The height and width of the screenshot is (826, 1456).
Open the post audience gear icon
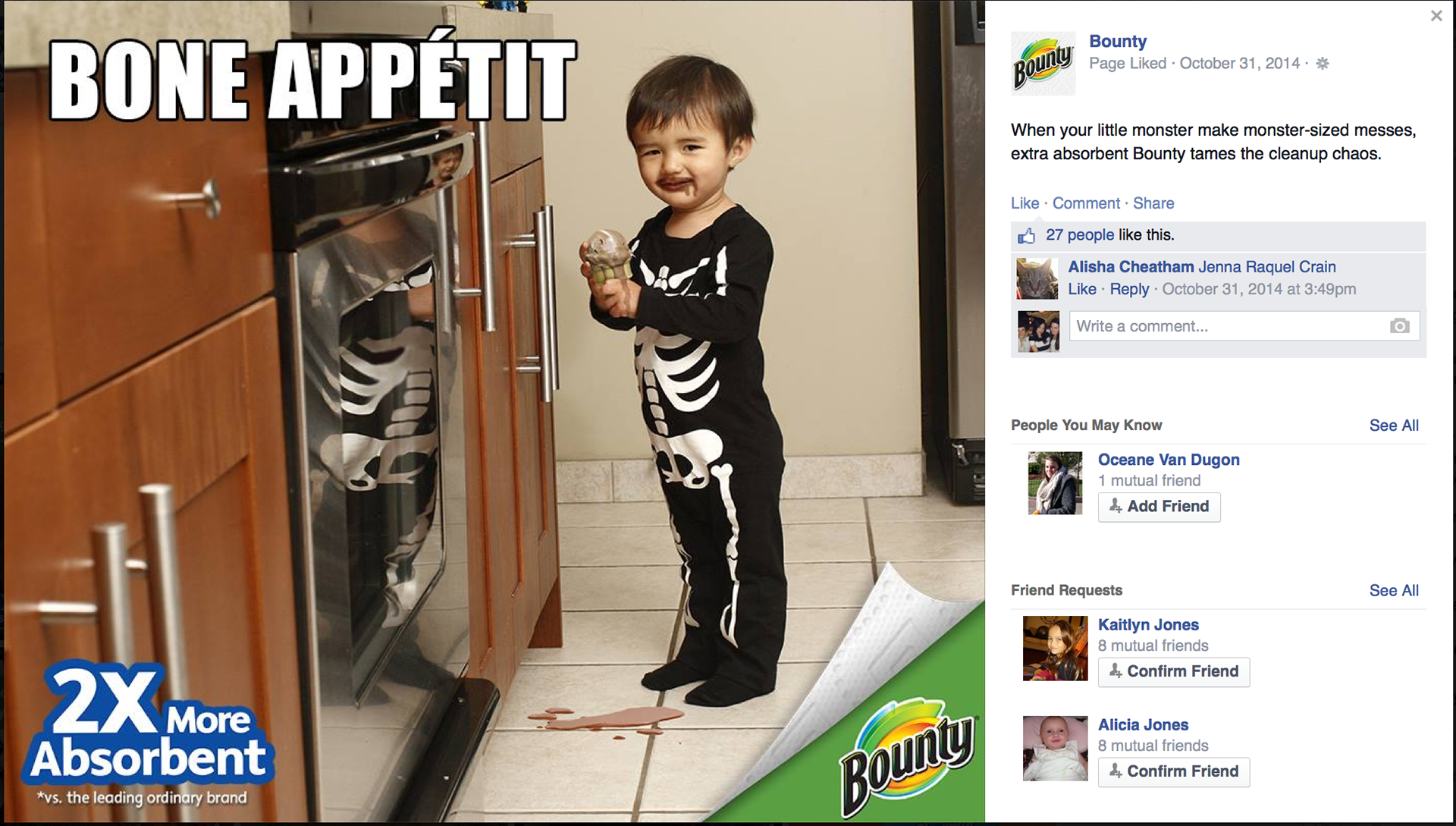1322,64
